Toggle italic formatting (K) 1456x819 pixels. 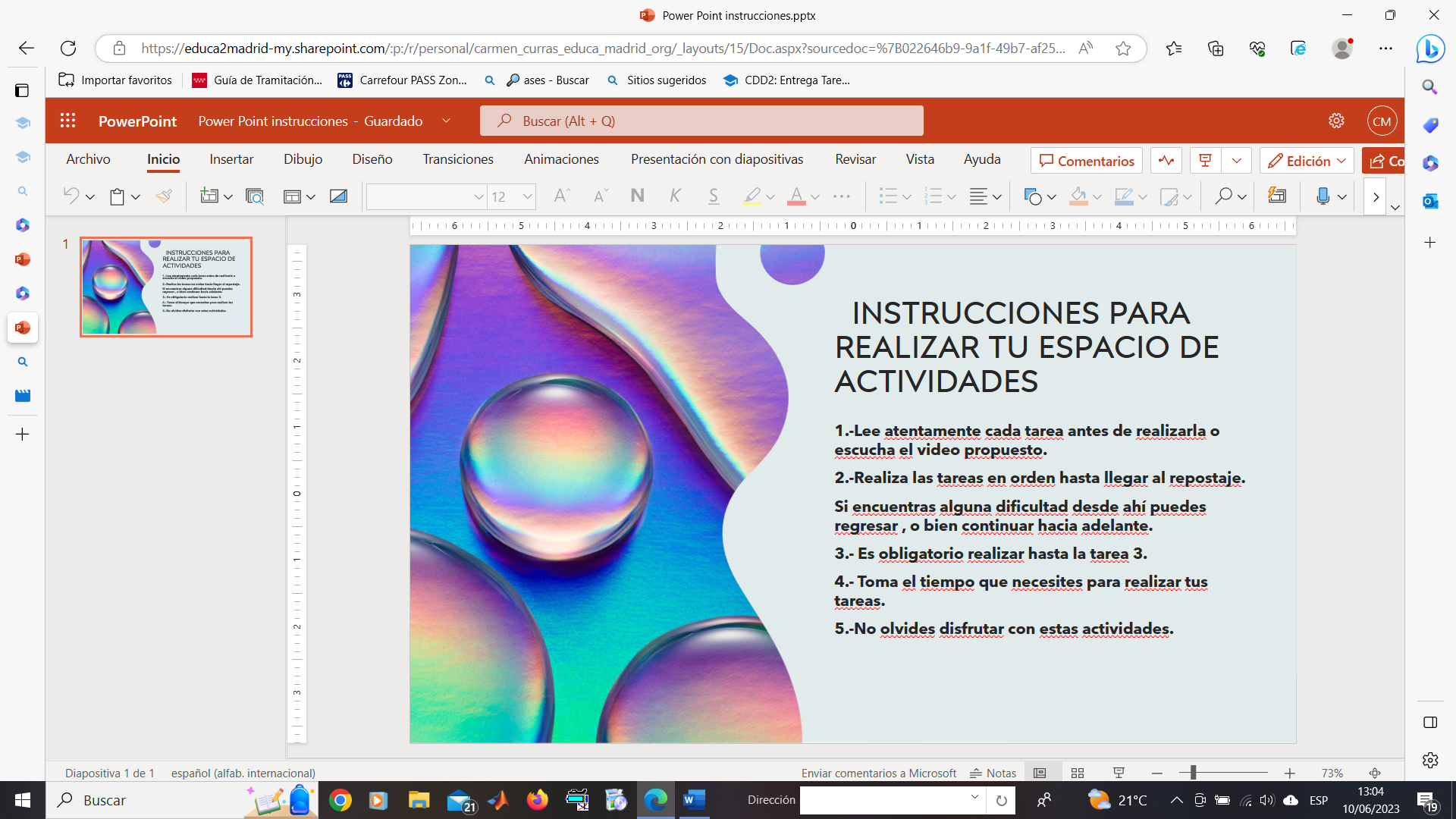(675, 196)
